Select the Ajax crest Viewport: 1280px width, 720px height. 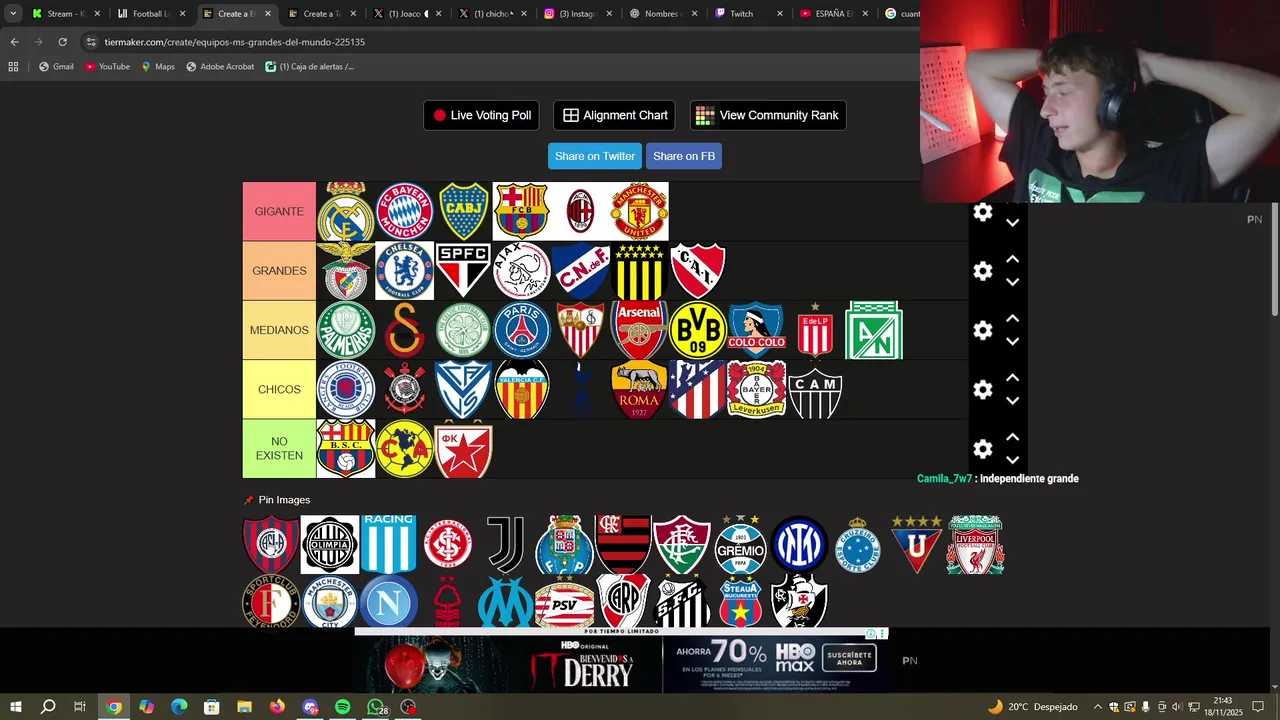522,271
